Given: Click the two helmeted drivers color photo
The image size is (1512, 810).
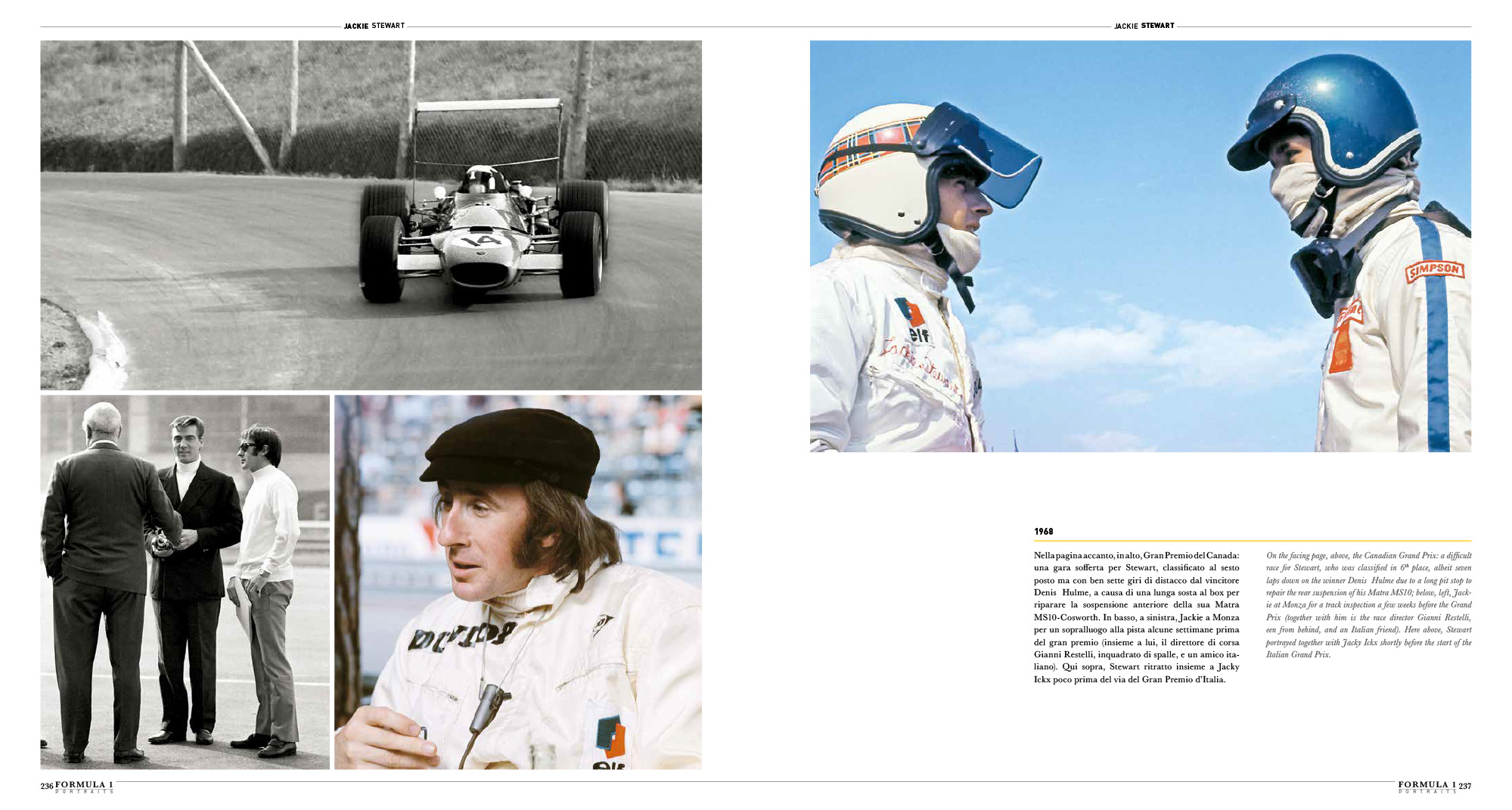Looking at the screenshot, I should (x=1141, y=247).
